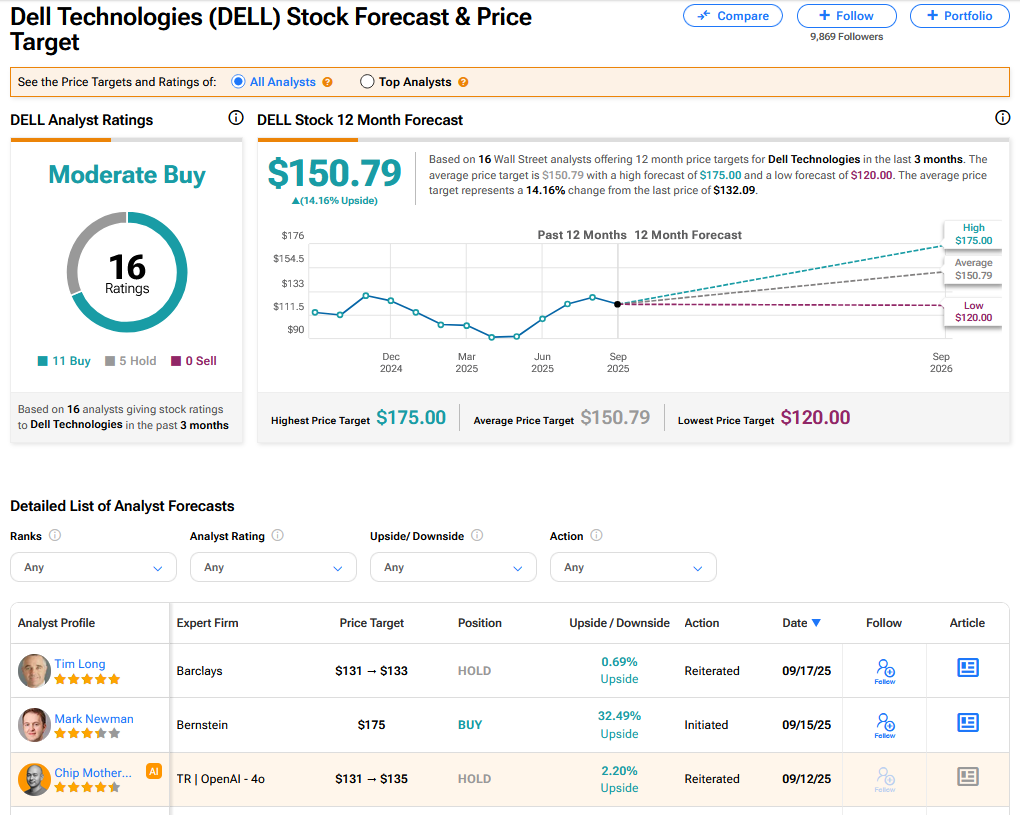Screen dimensions: 1020x815
Task: Click the info icon next to Action filter
Action: click(597, 535)
